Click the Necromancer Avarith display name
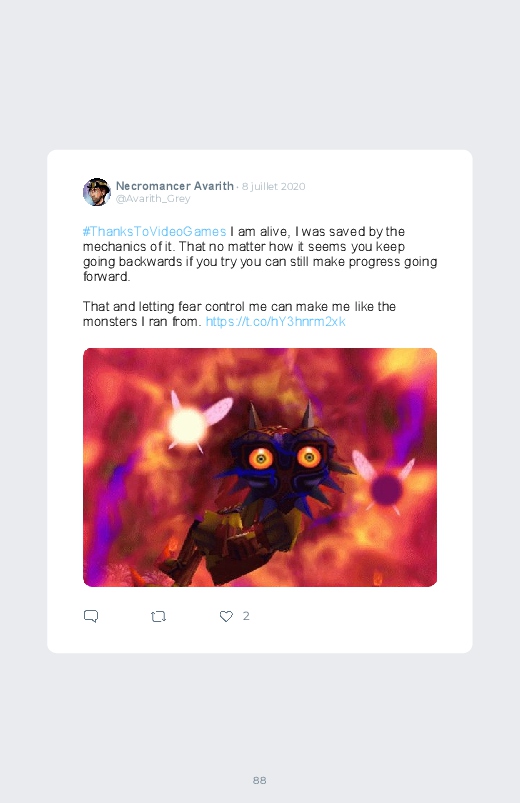Screen dimensions: 520x803 pyautogui.click(x=175, y=186)
